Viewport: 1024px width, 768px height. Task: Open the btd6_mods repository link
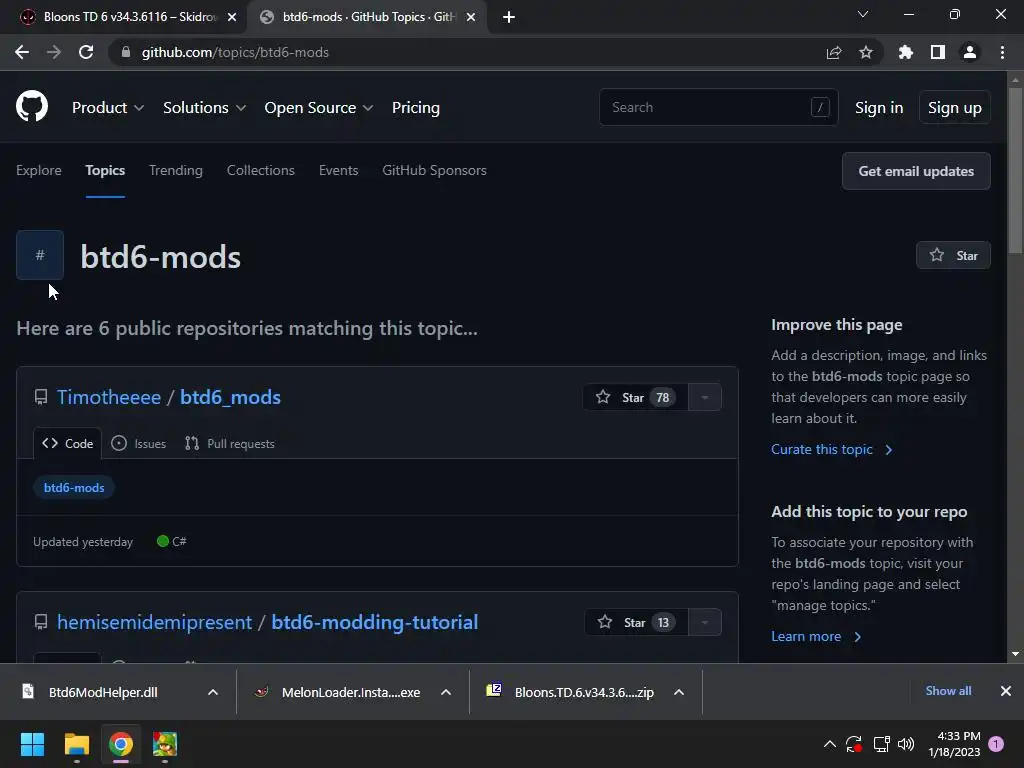pos(231,397)
